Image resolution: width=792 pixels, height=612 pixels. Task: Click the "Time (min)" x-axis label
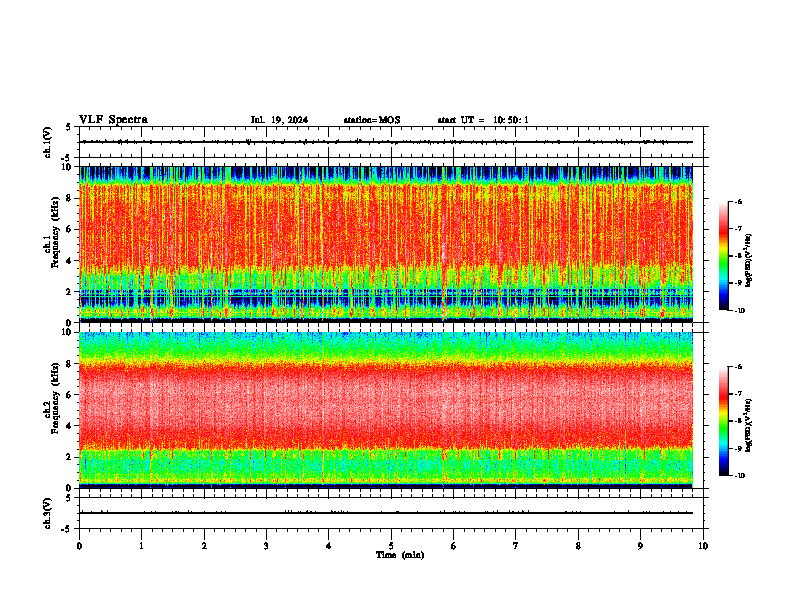click(400, 555)
